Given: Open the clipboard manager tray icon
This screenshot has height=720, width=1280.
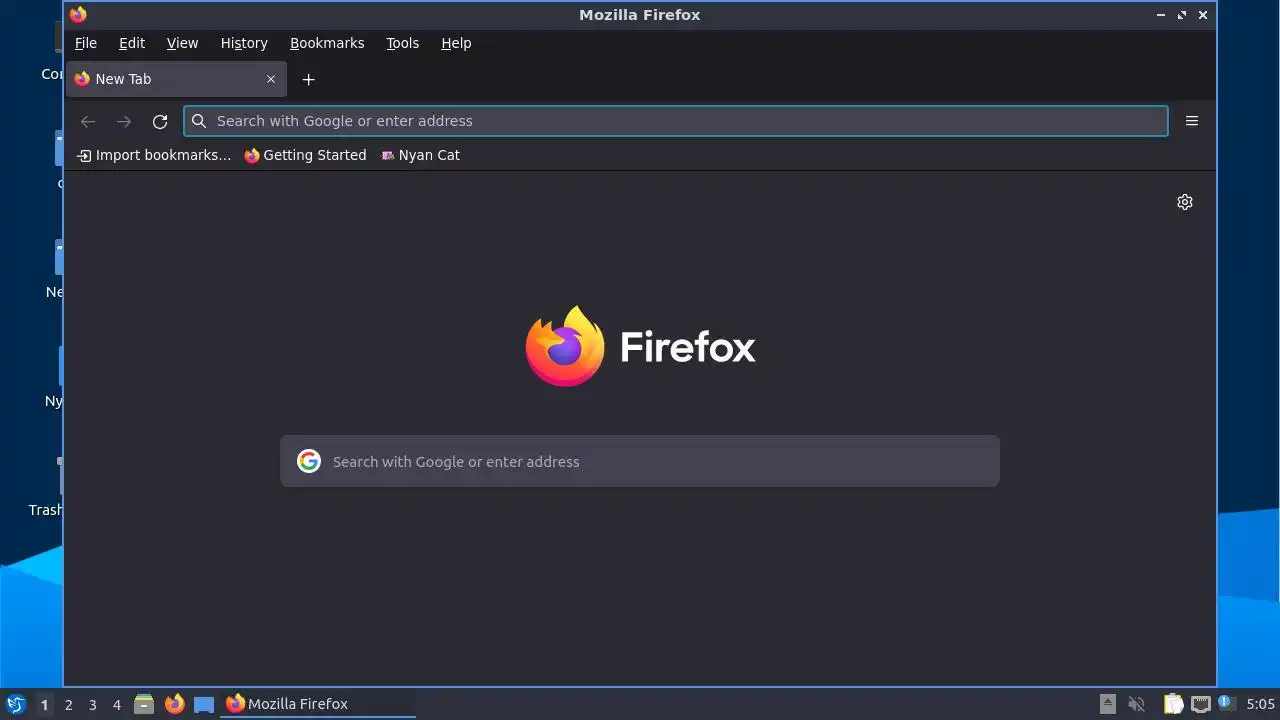Looking at the screenshot, I should click(x=1173, y=704).
